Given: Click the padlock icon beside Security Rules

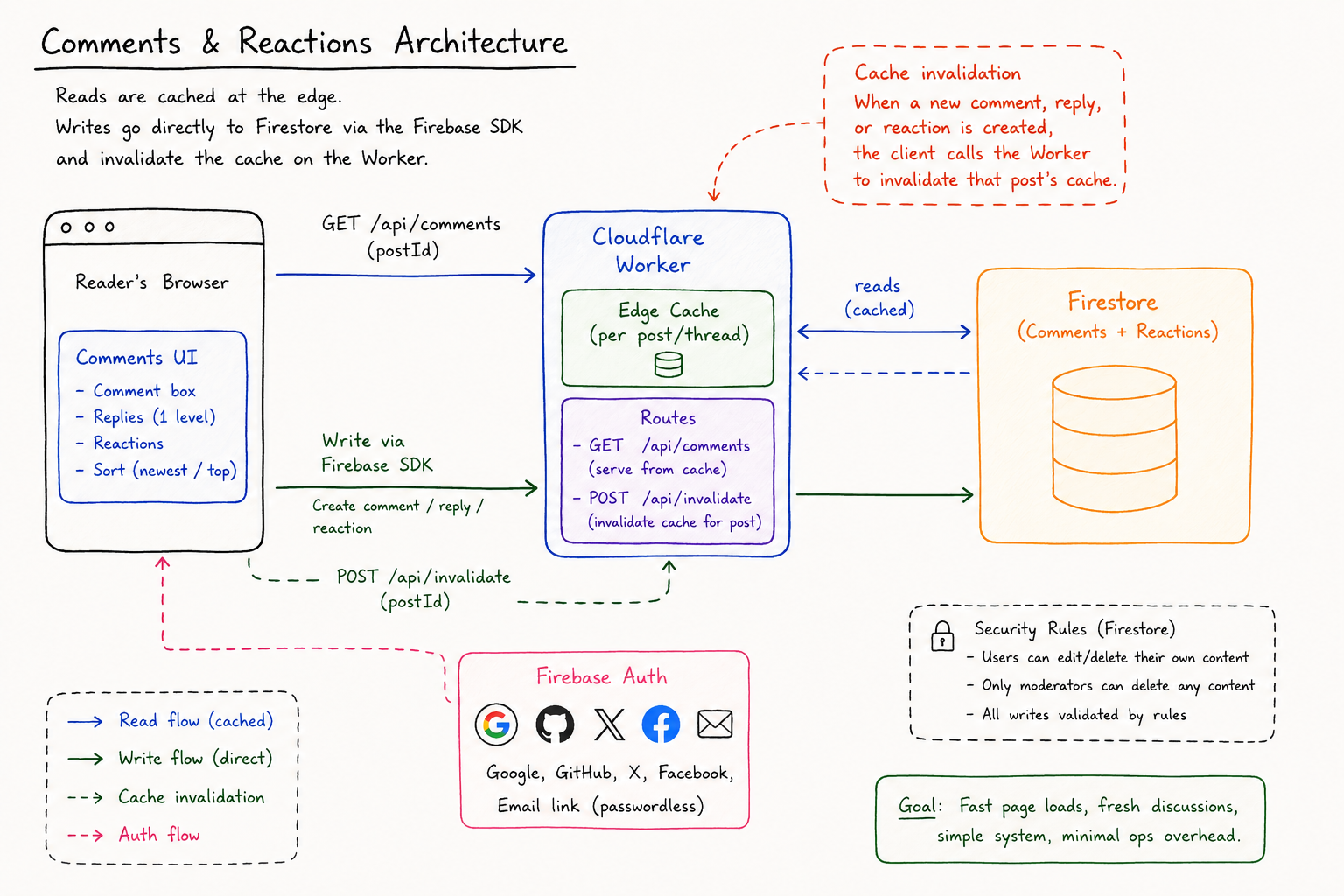Looking at the screenshot, I should [x=942, y=635].
